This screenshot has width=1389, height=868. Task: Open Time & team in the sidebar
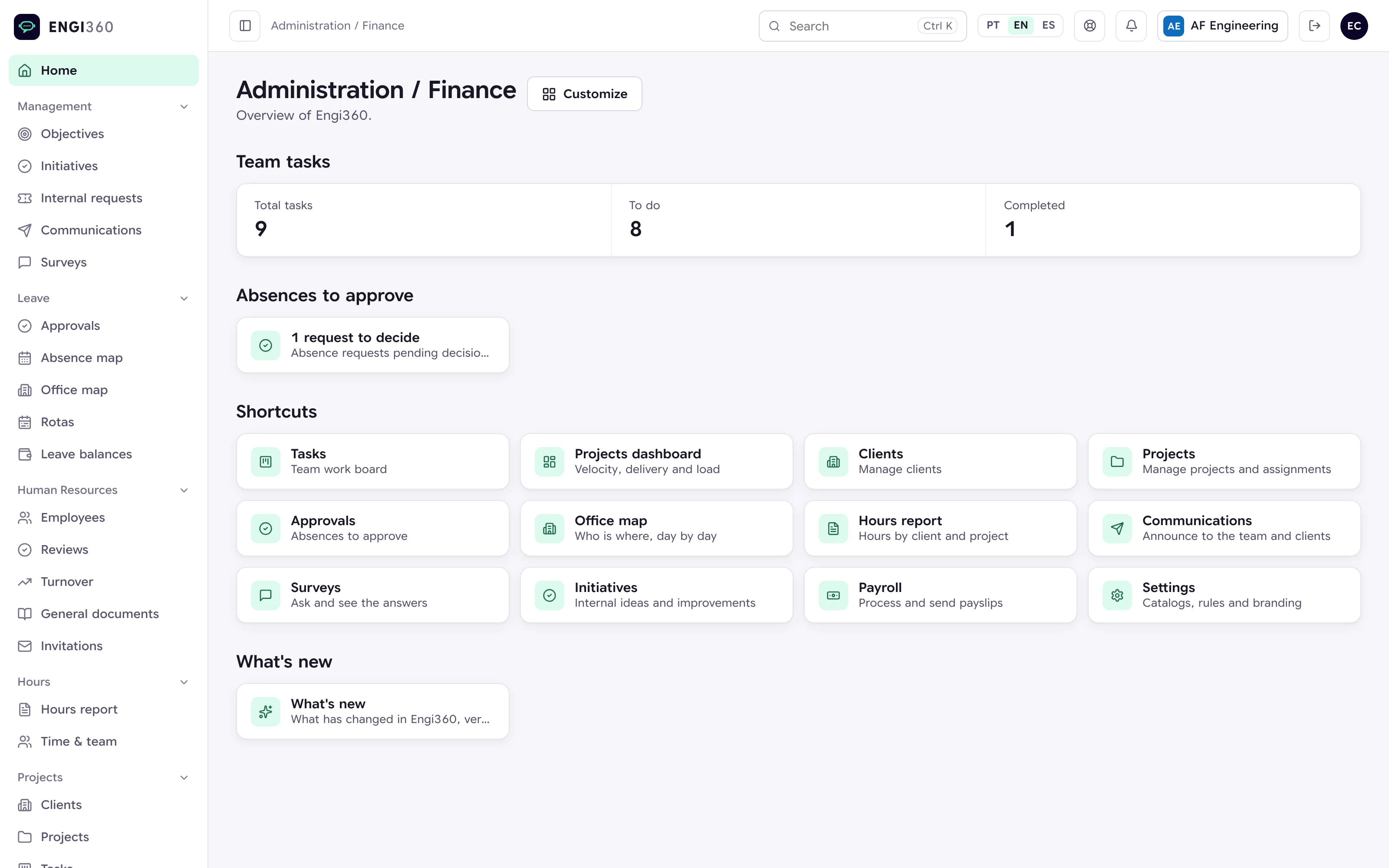103,741
